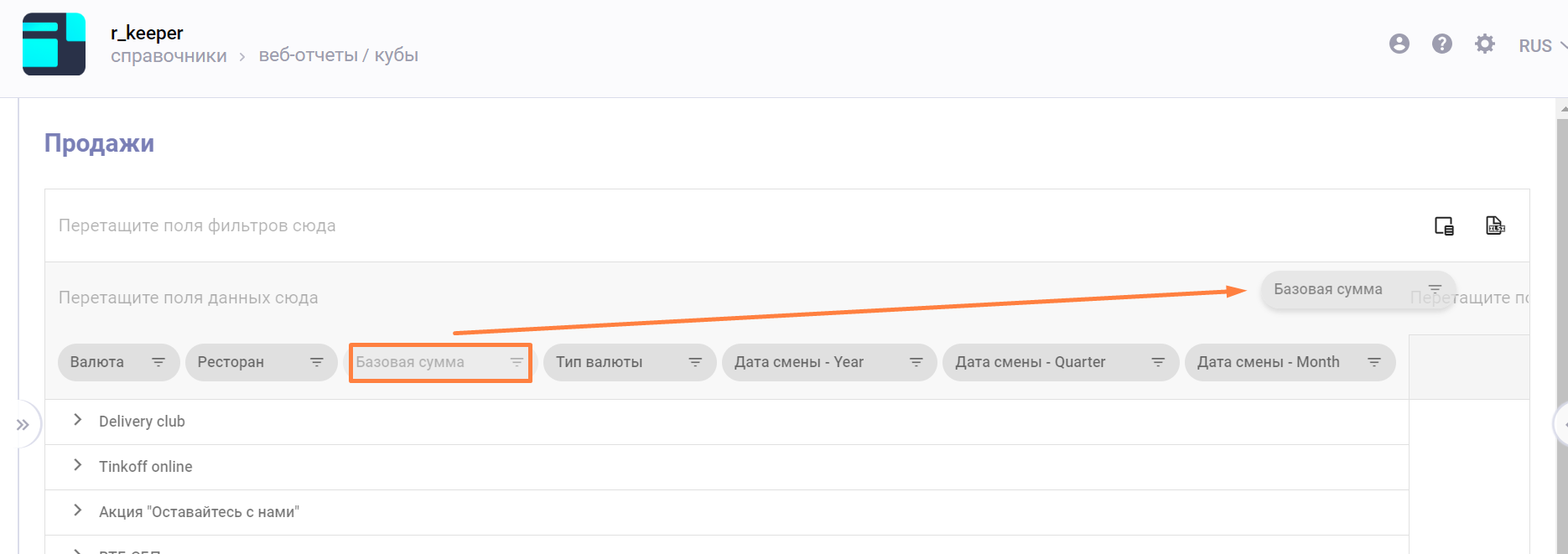Screen dimensions: 1568x554
Task: Expand the Tinkoff online row
Action: coord(78,465)
